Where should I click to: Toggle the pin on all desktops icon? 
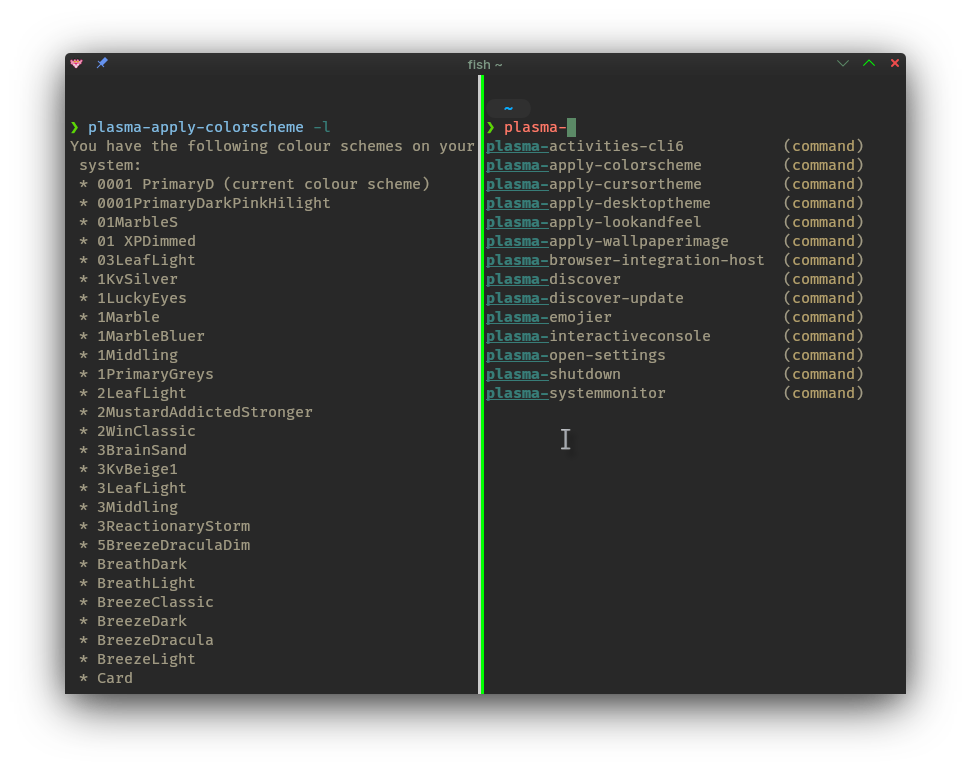[x=102, y=63]
